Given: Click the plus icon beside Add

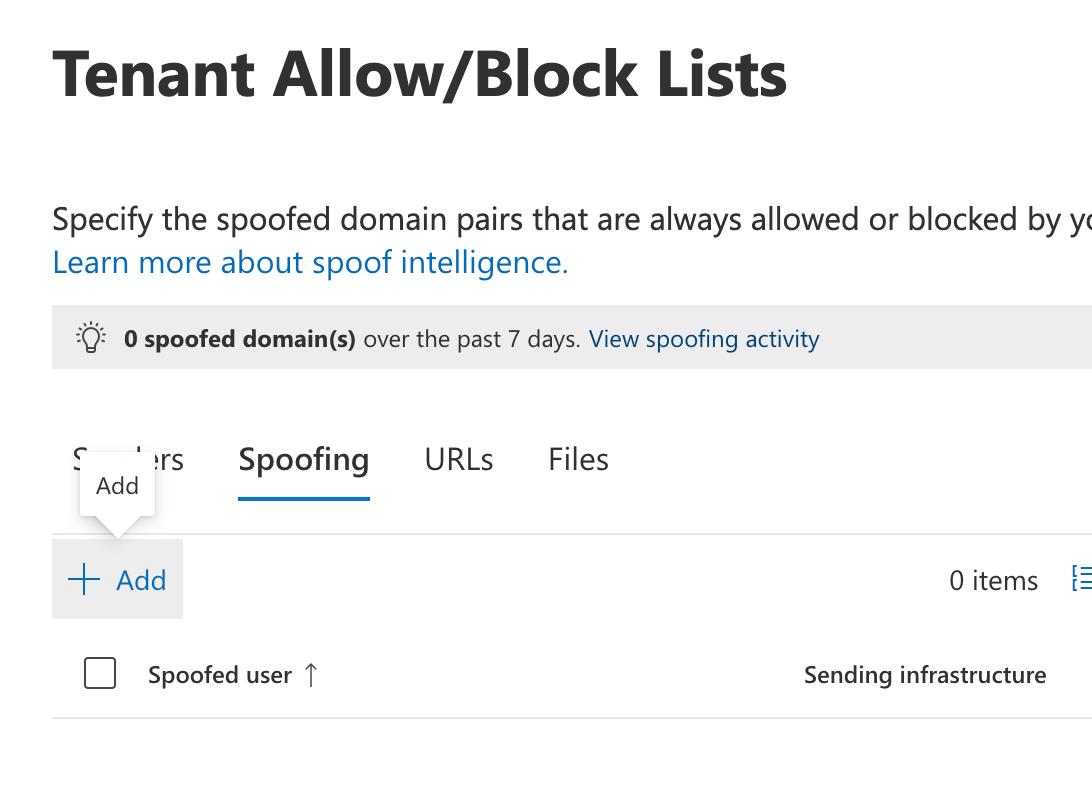Looking at the screenshot, I should 84,580.
